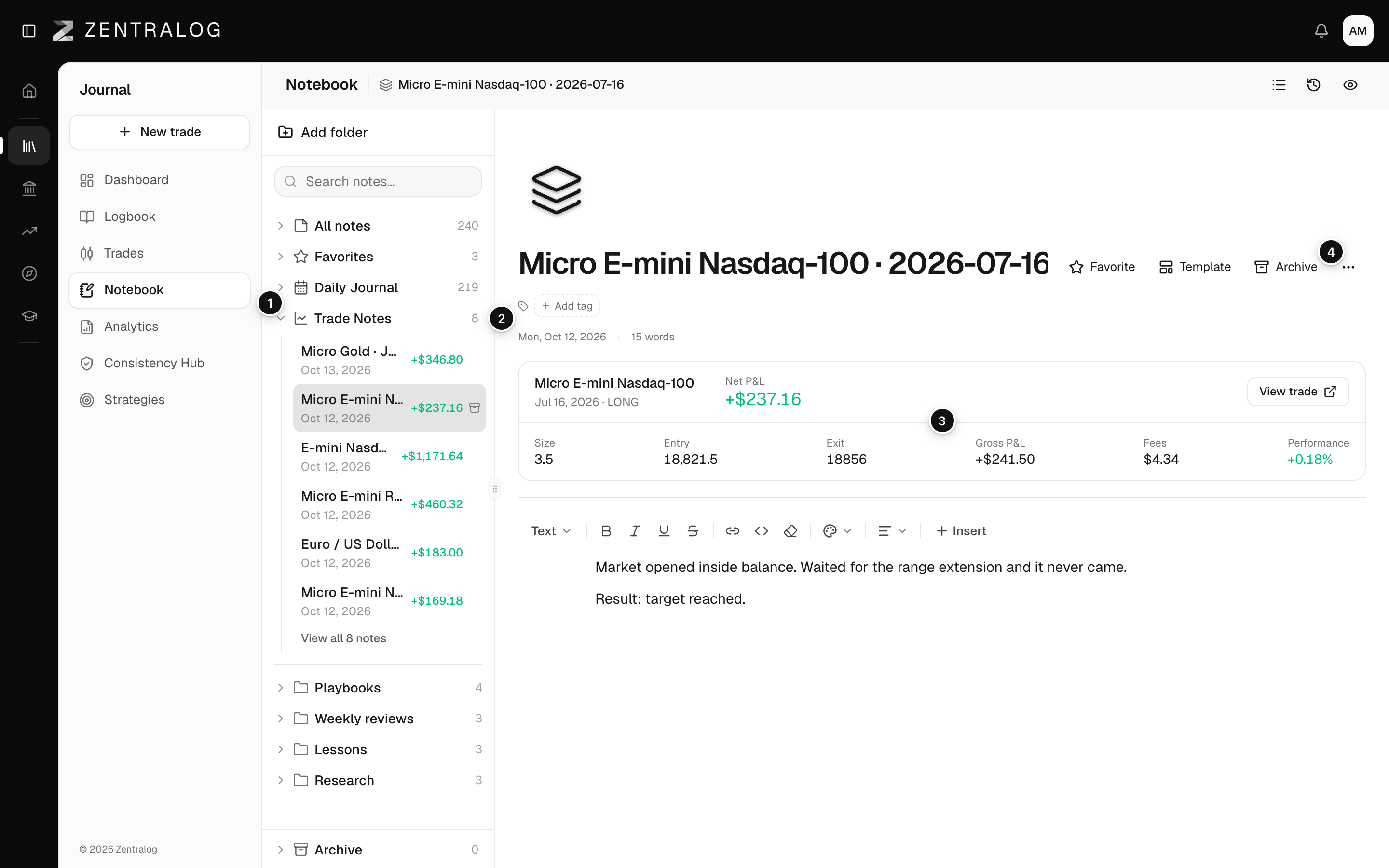Insert a link with the link icon
Viewport: 1389px width, 868px height.
pos(733,531)
